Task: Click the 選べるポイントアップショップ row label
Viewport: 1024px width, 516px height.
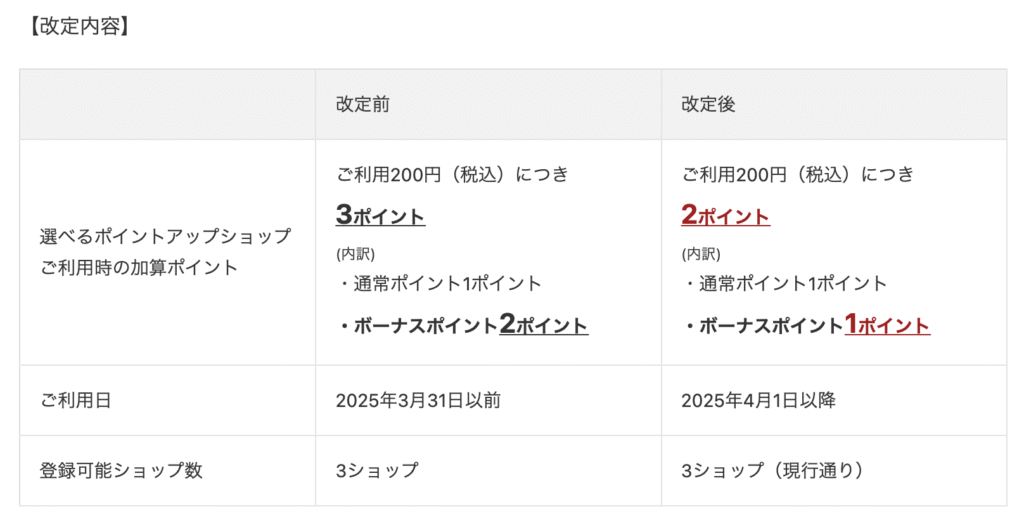Action: (x=165, y=236)
